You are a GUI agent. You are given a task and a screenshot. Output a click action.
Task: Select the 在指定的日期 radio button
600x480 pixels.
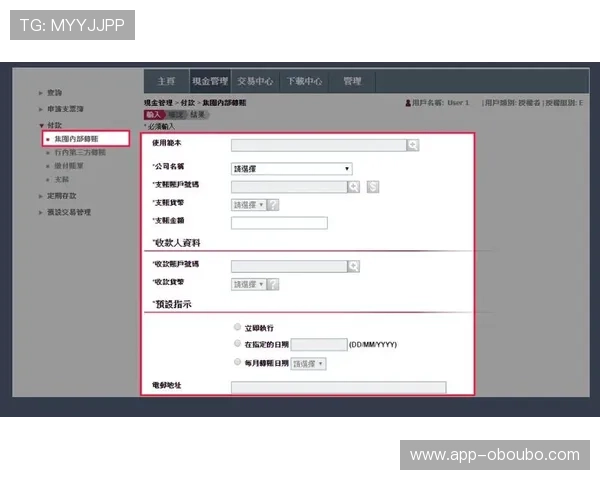tap(237, 343)
